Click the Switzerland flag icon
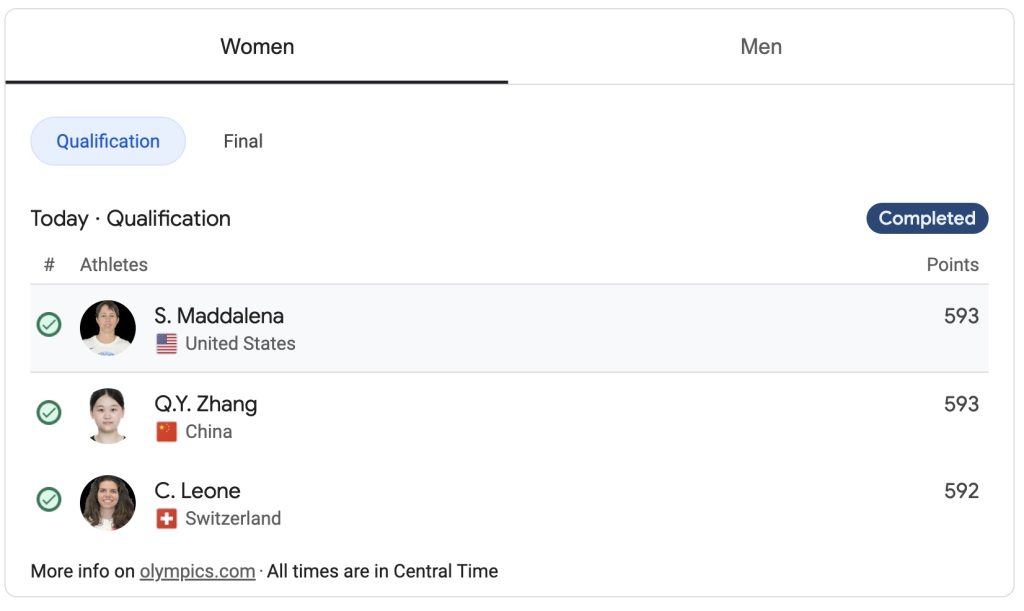1024x611 pixels. click(167, 519)
